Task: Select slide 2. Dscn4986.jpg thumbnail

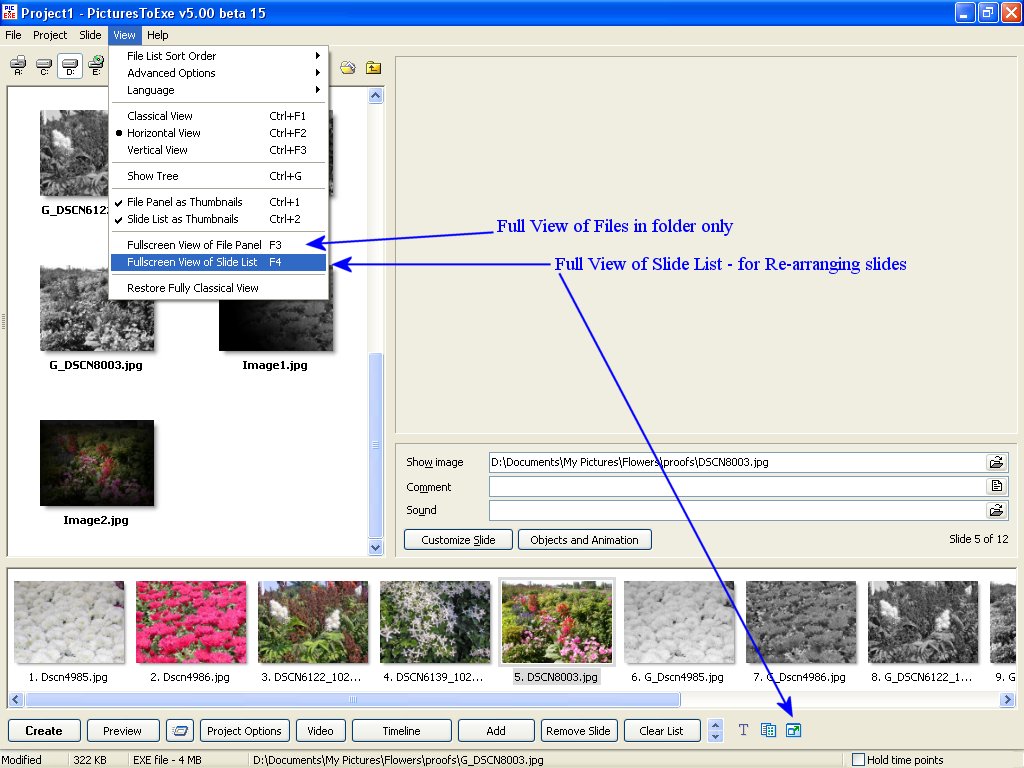Action: pyautogui.click(x=191, y=623)
